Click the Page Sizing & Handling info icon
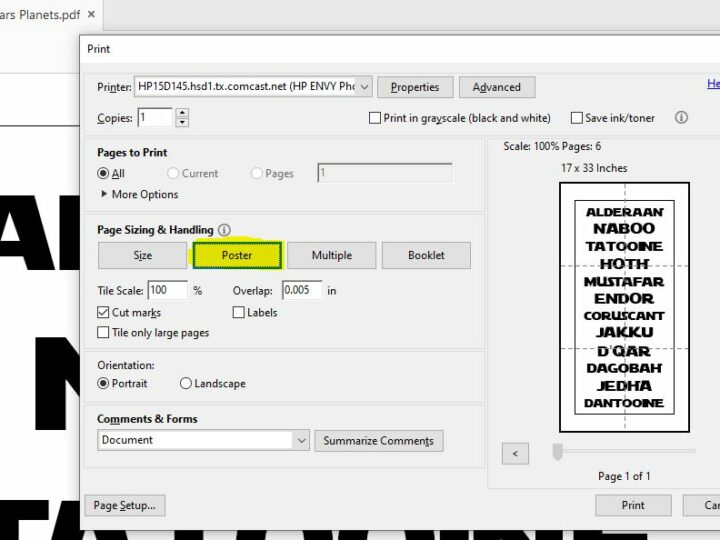Image resolution: width=720 pixels, height=540 pixels. tap(224, 230)
